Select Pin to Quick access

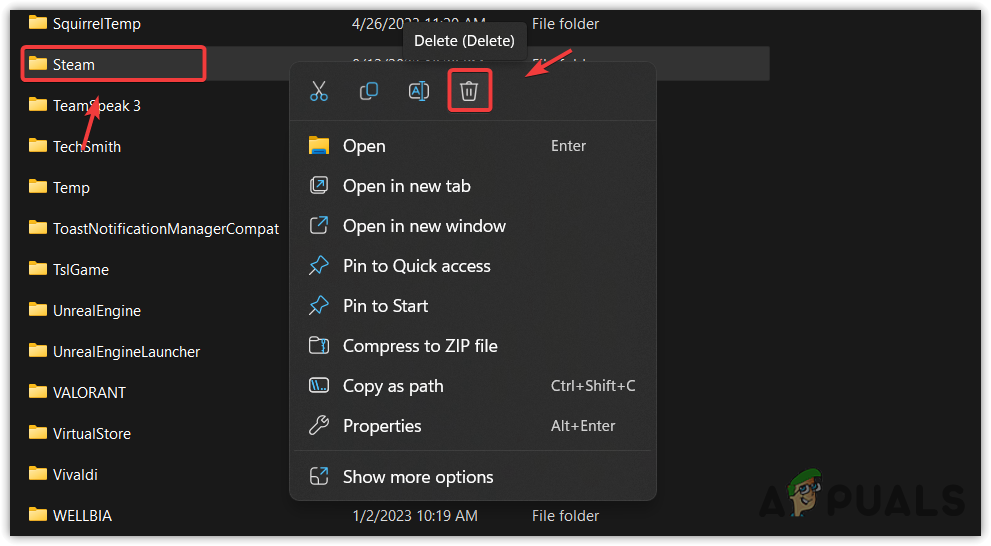pos(416,266)
